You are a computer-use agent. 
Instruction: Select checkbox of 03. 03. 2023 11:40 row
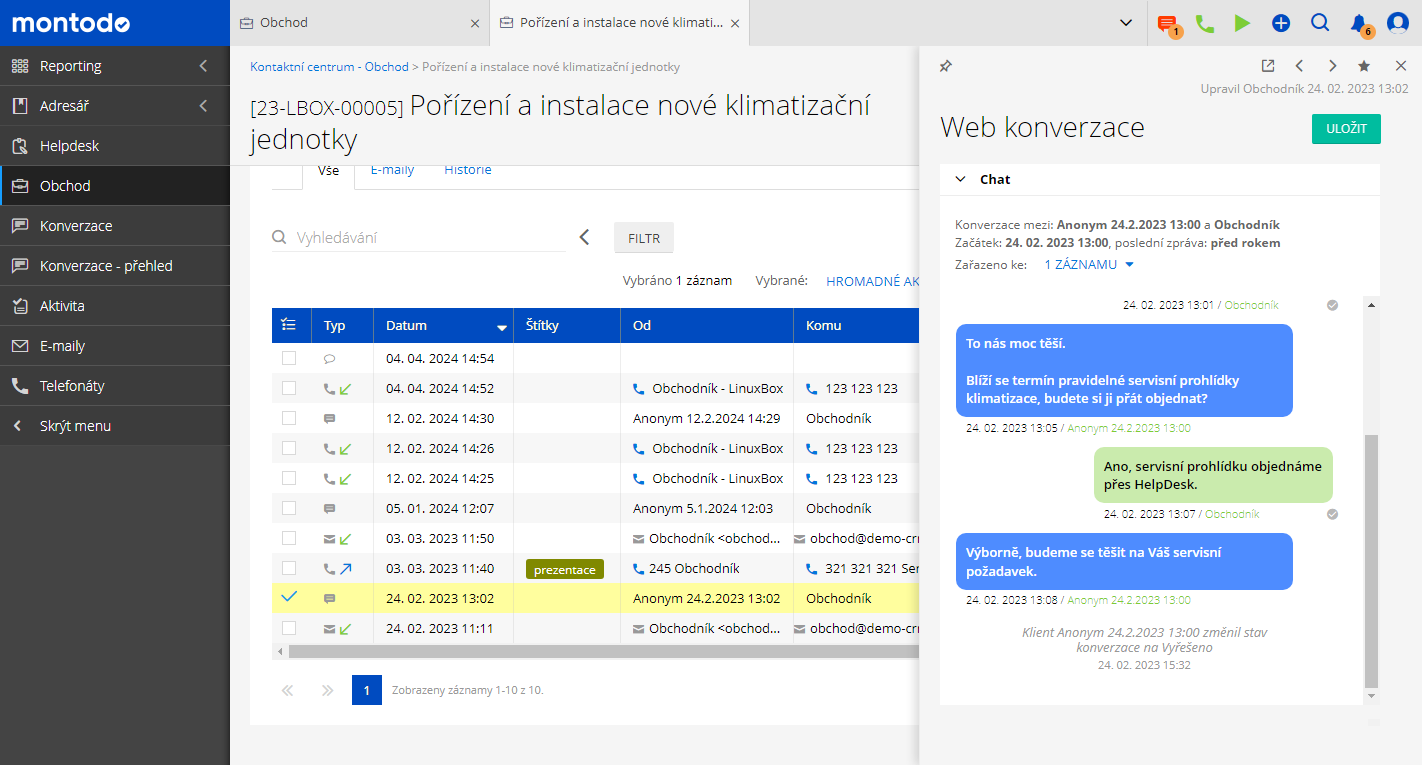click(289, 568)
